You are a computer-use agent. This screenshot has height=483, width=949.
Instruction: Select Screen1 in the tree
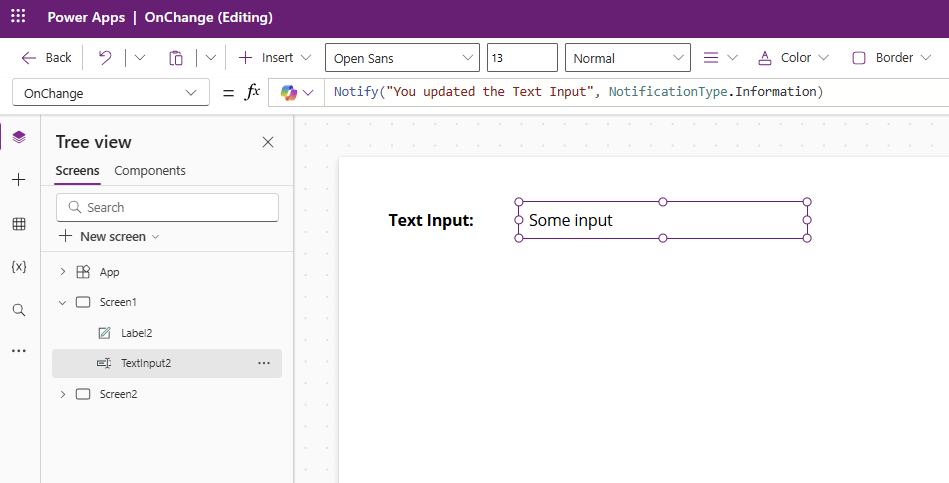(x=118, y=302)
